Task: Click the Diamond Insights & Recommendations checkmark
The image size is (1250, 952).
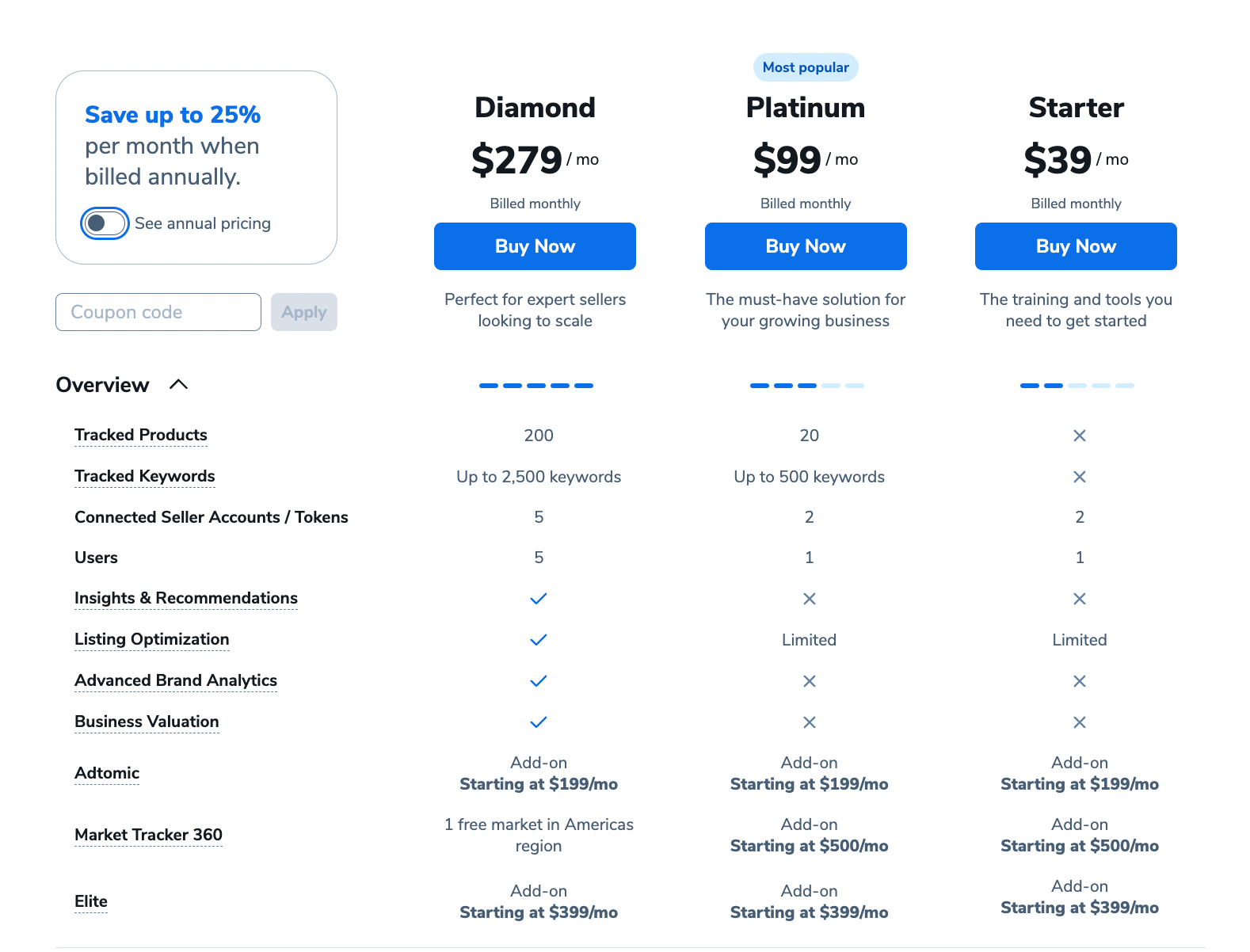Action: coord(539,599)
